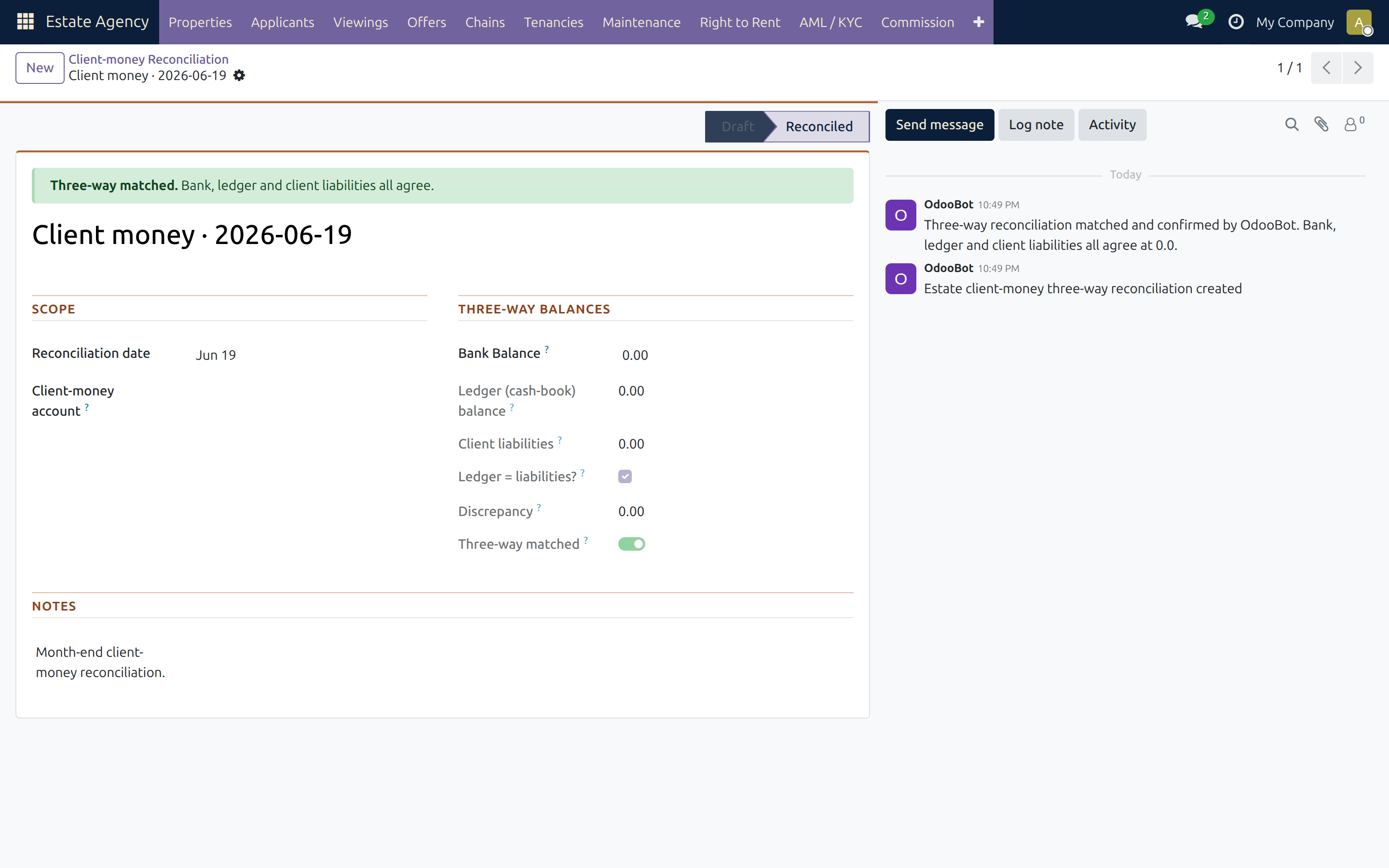Search messages in the chatter
Screen dimensions: 1389x868
(1292, 124)
